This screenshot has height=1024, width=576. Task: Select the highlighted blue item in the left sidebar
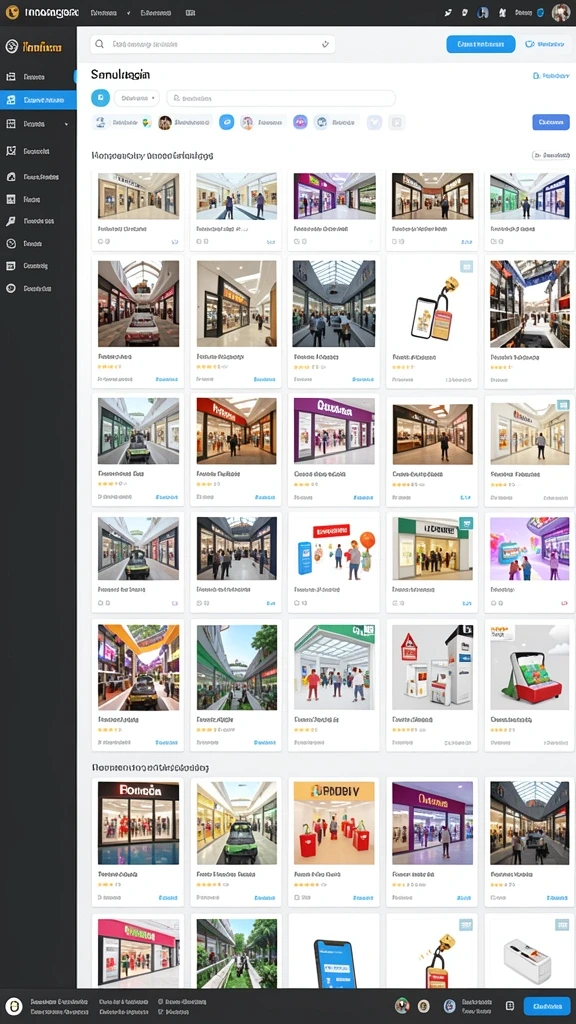pos(38,100)
